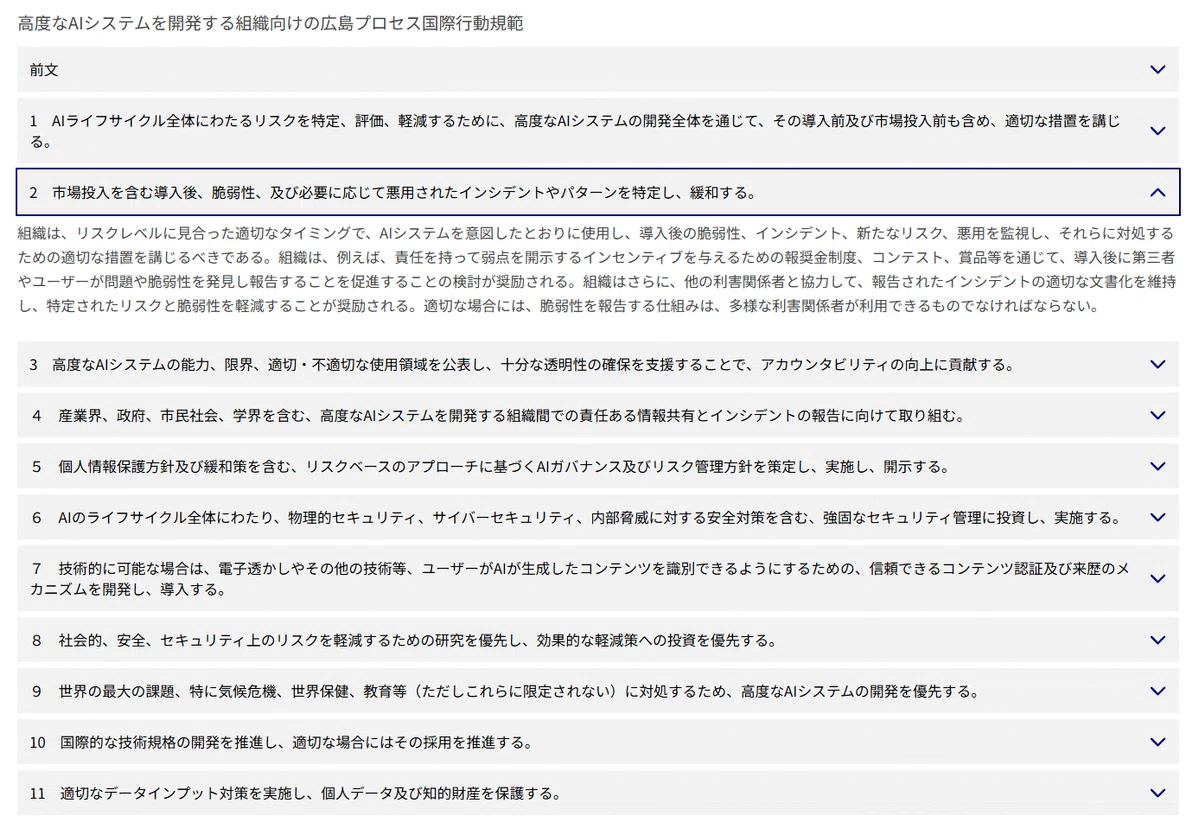The height and width of the screenshot is (835, 1200).
Task: Open item 6 about セキュリティ管理 investment
Action: (x=598, y=517)
